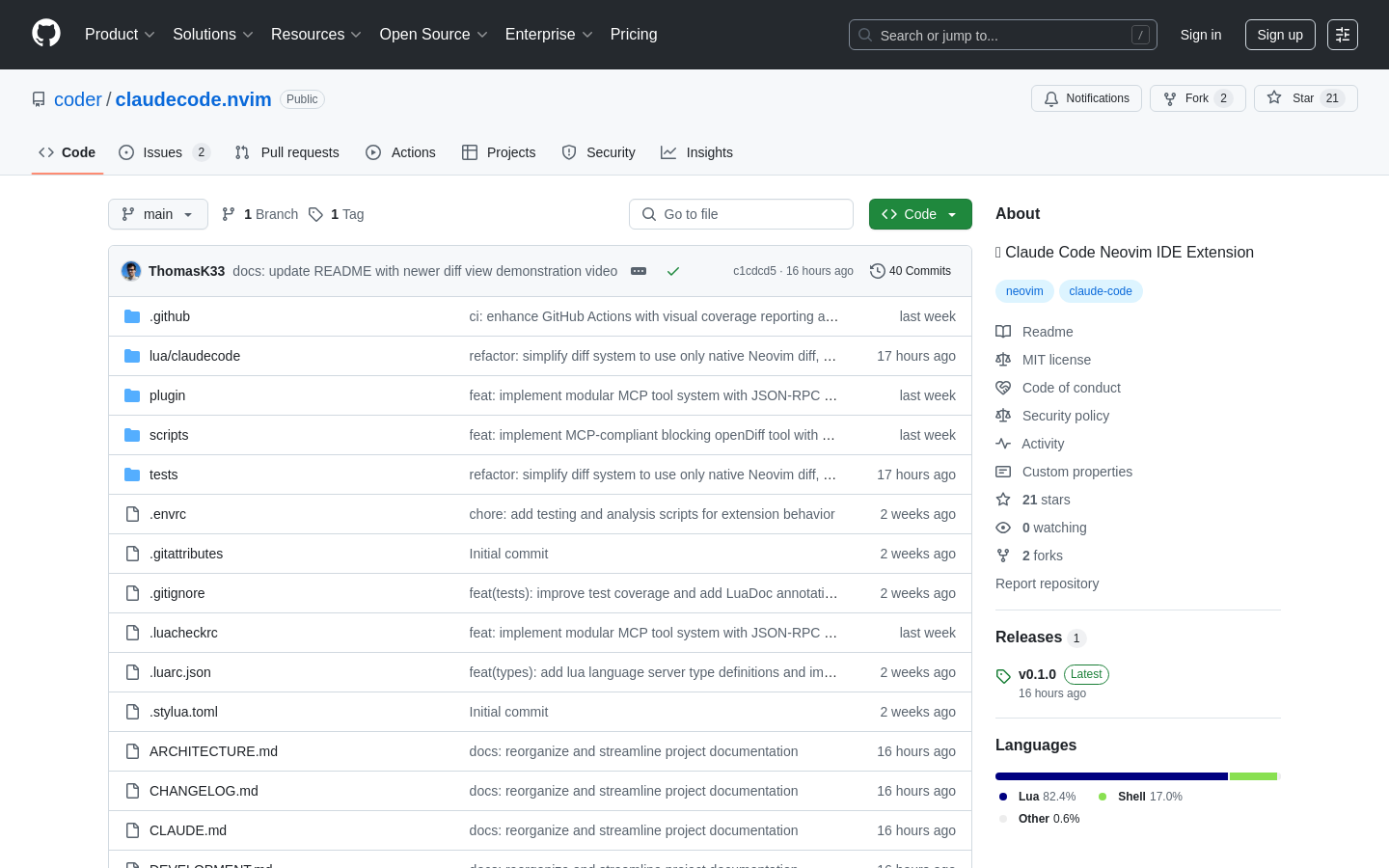The height and width of the screenshot is (868, 1389).
Task: Expand commit message details ellipsis
Action: 639,271
